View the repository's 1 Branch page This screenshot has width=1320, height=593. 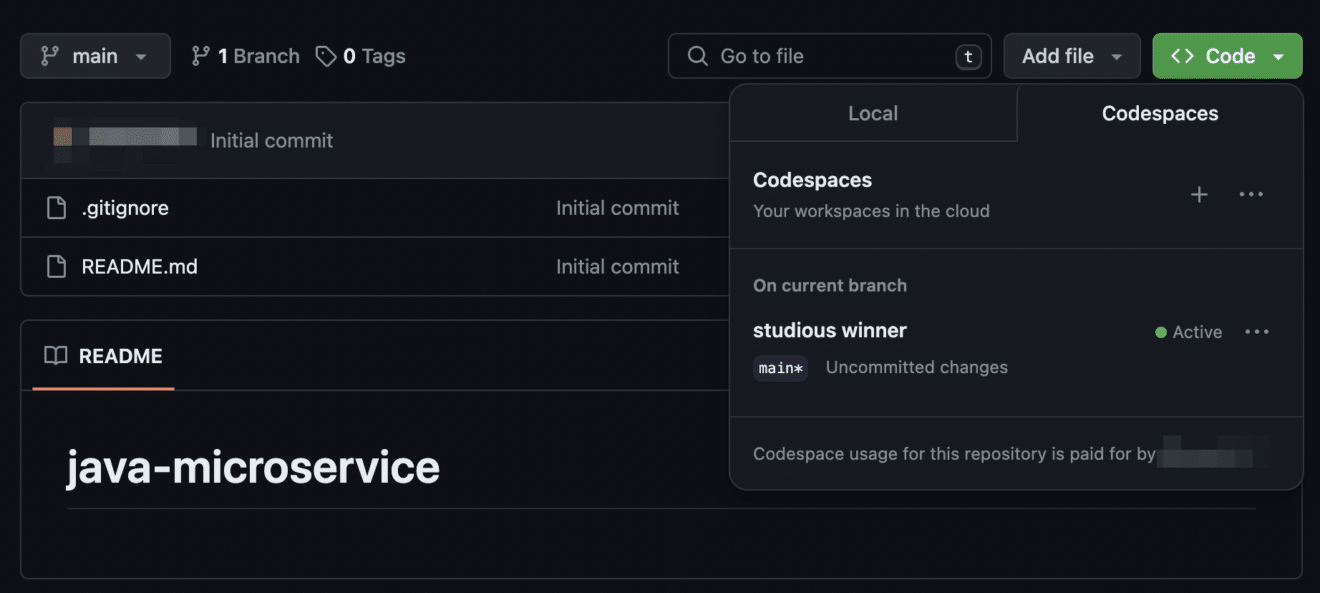[x=254, y=56]
